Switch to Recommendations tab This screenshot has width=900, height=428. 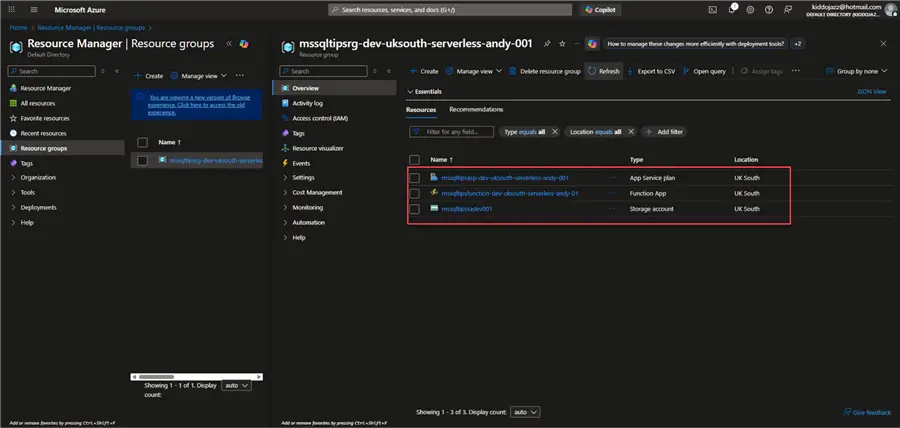476,110
